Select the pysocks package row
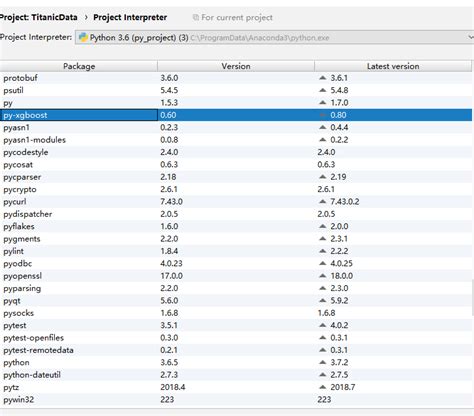The height and width of the screenshot is (416, 474). tap(236, 313)
